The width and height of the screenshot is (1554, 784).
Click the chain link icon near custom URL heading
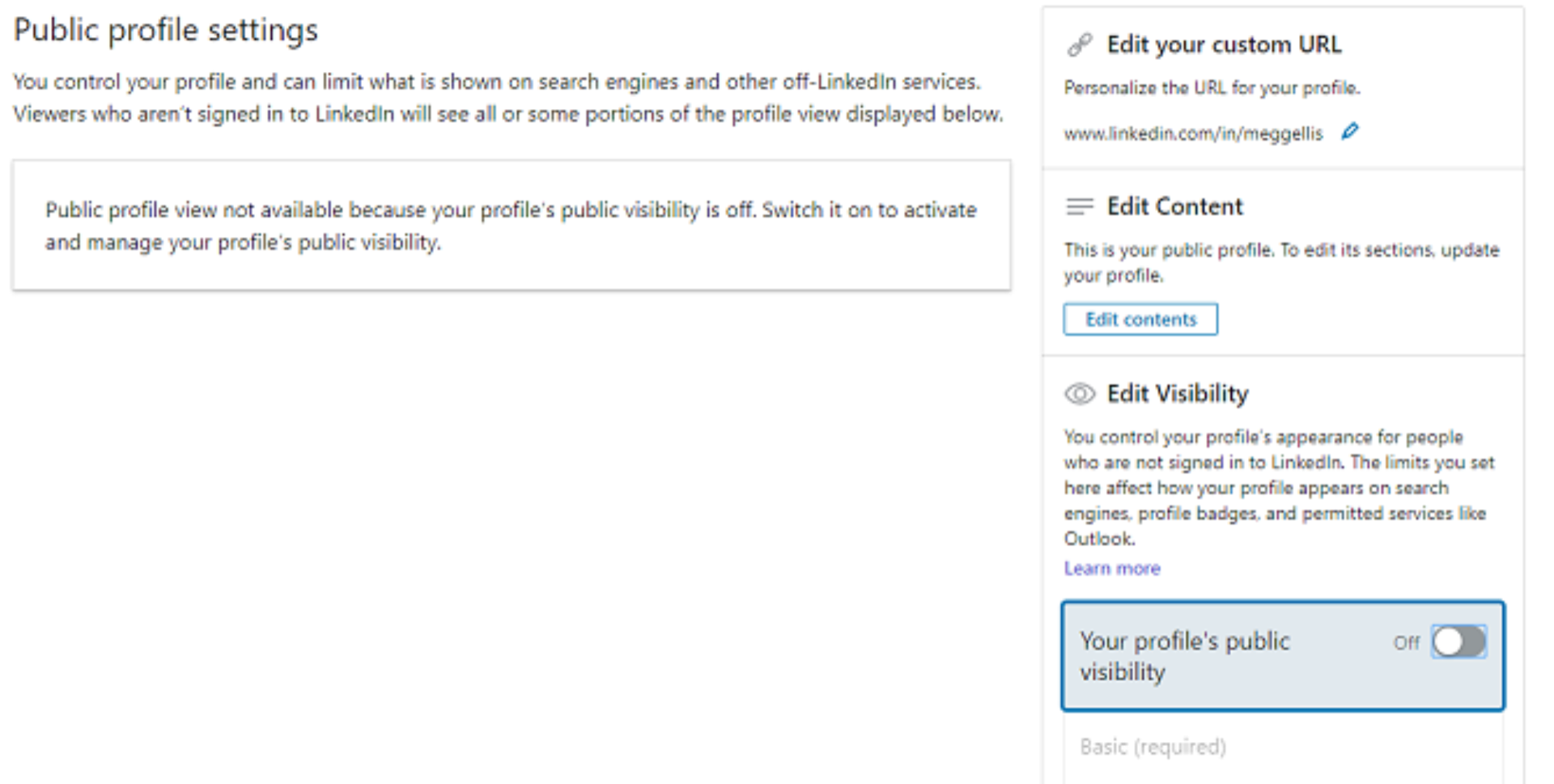point(1080,44)
